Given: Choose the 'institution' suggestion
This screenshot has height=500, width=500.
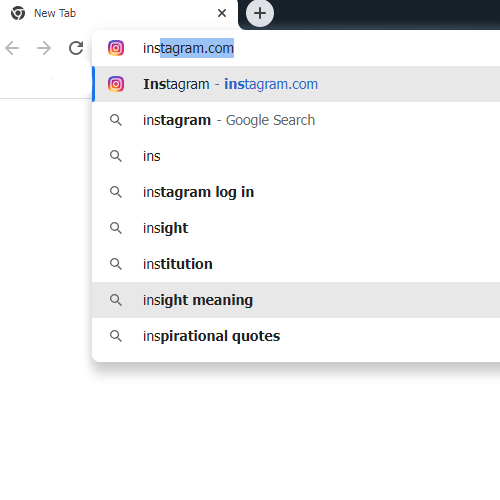Looking at the screenshot, I should (296, 264).
